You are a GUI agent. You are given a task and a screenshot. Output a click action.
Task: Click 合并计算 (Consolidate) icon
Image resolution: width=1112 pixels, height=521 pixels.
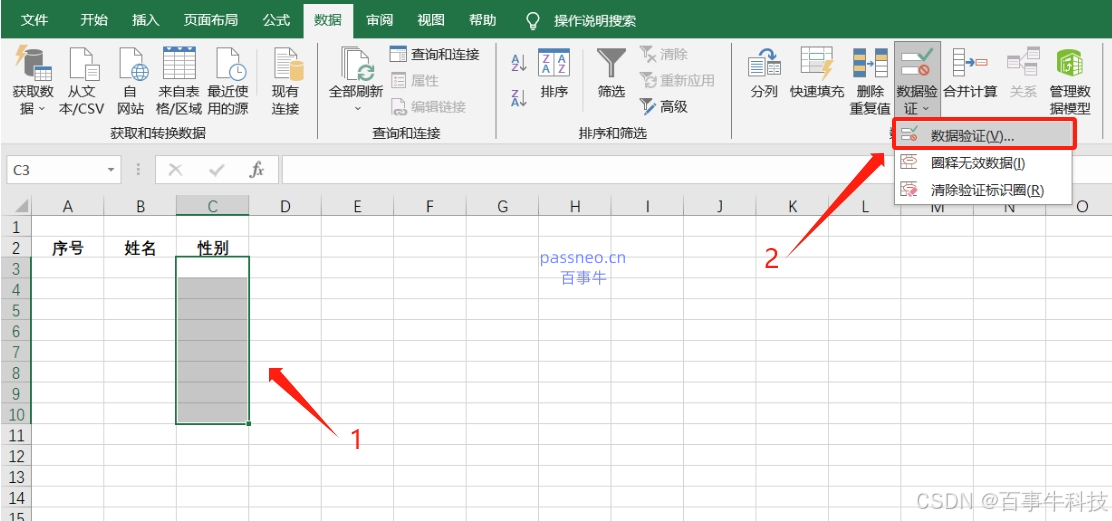click(x=969, y=64)
